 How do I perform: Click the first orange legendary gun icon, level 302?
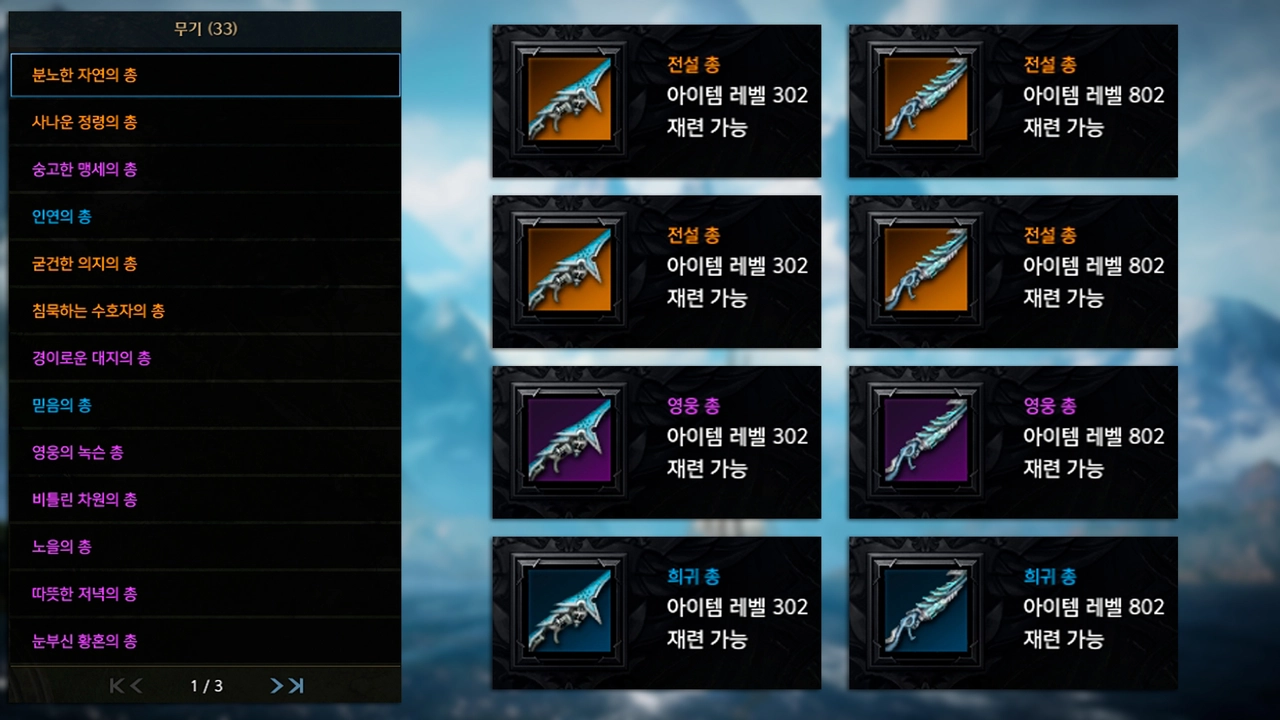(x=569, y=99)
